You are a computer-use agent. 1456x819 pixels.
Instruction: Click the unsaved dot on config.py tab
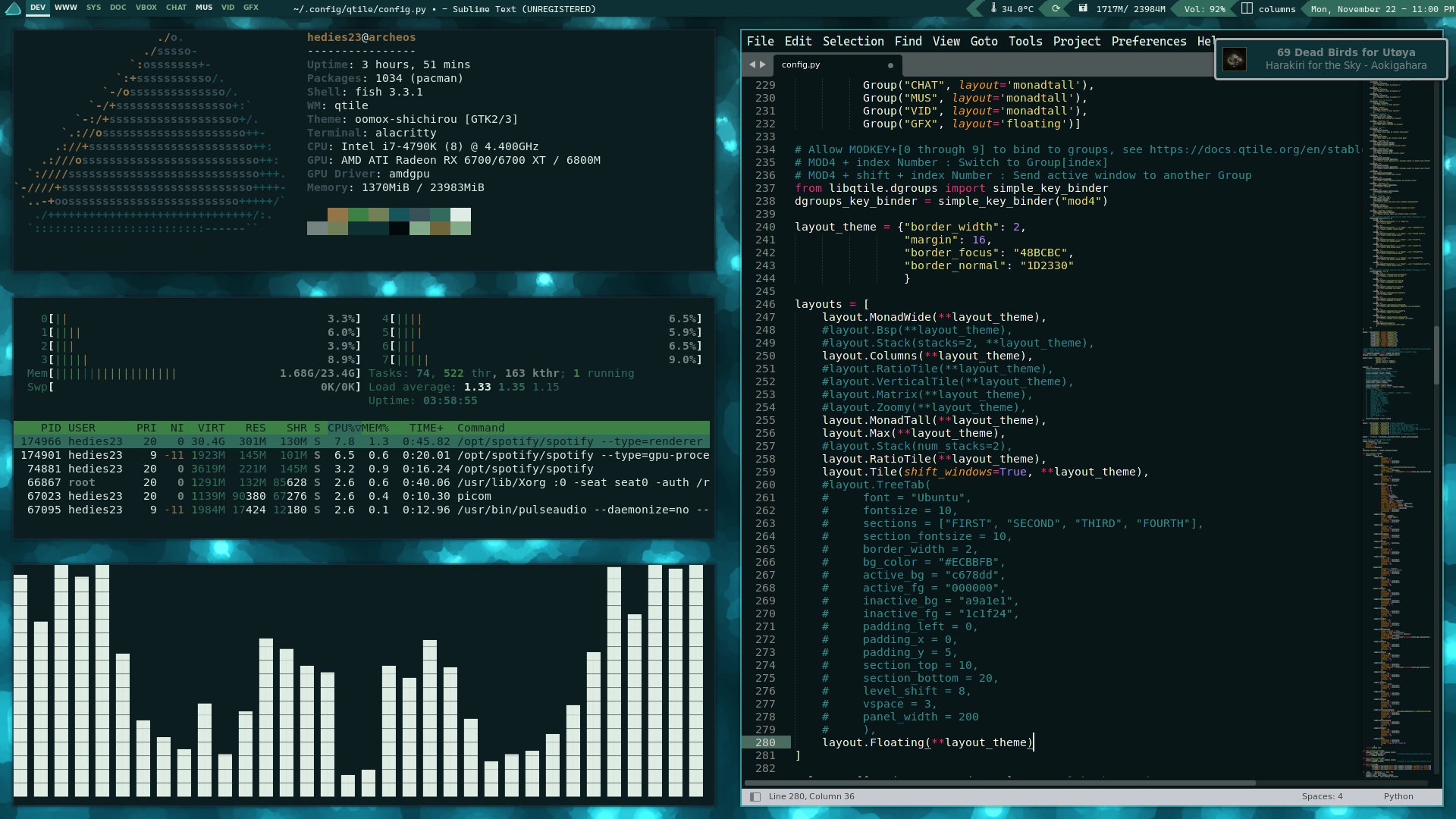click(x=890, y=65)
